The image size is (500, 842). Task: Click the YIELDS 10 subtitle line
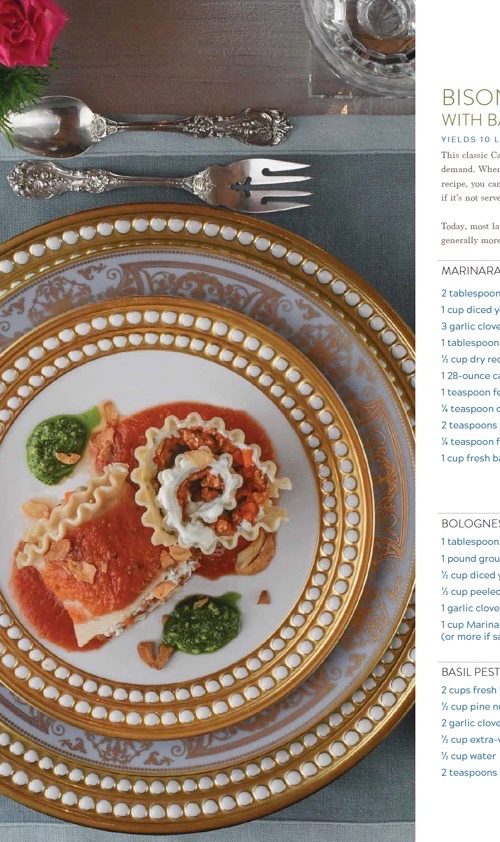click(x=470, y=139)
